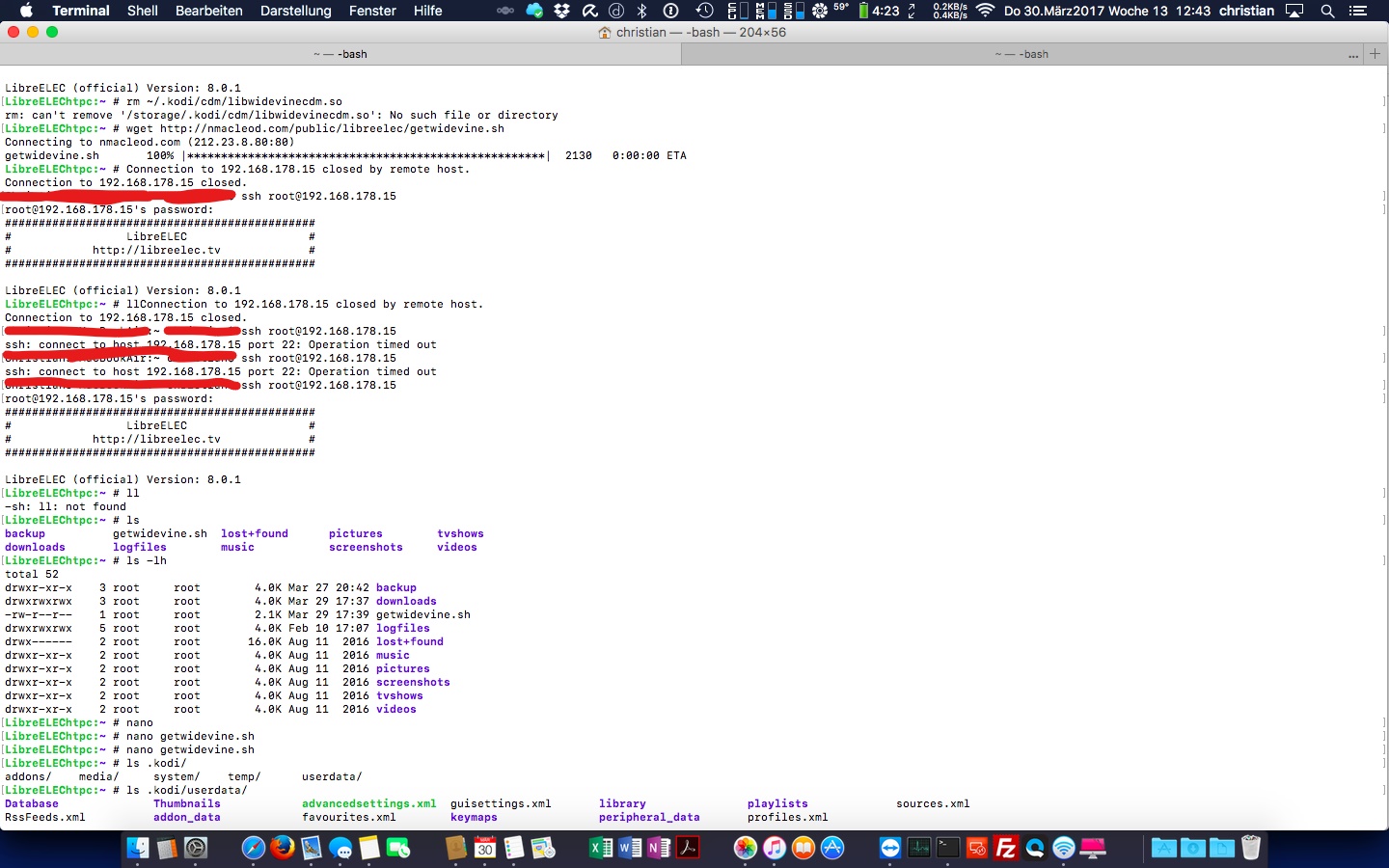
Task: Launch Safari from the Dock
Action: tap(253, 848)
